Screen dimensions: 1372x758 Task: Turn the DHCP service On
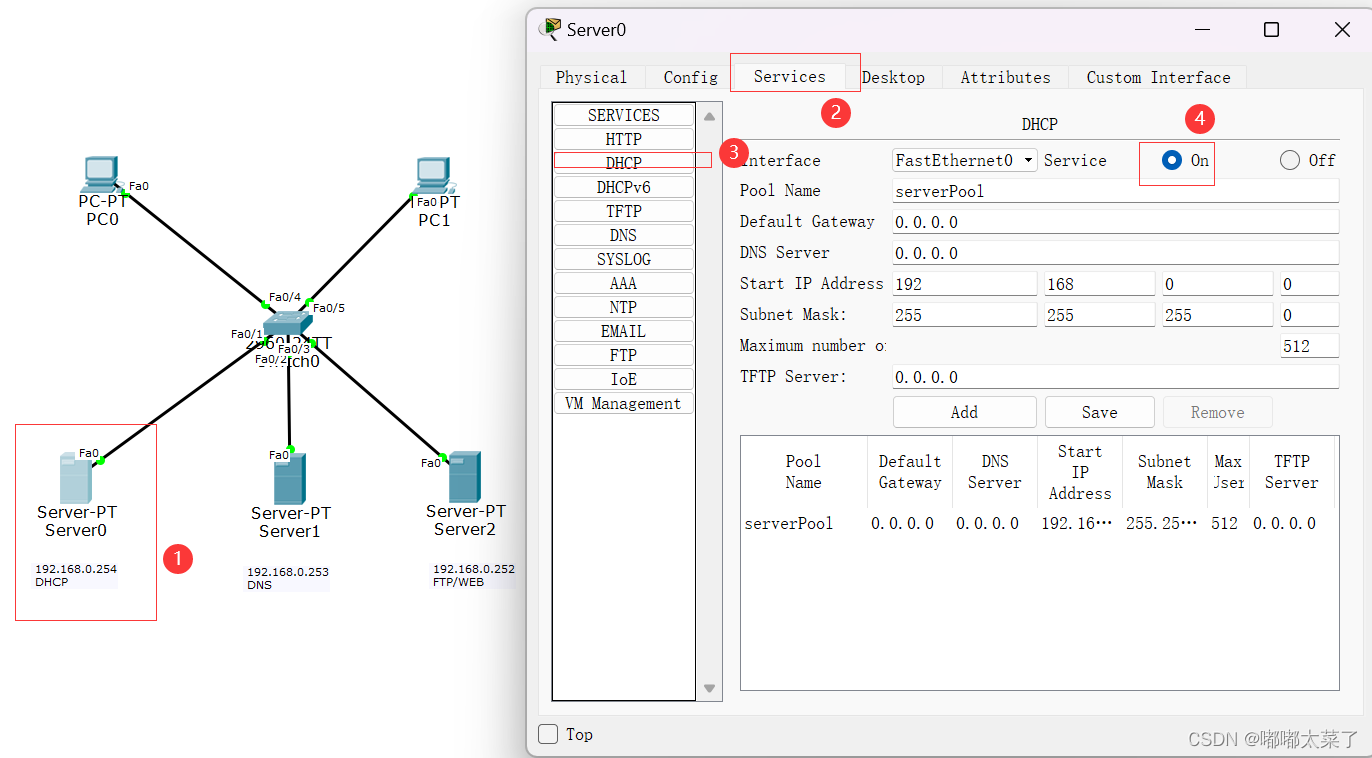[x=1171, y=160]
